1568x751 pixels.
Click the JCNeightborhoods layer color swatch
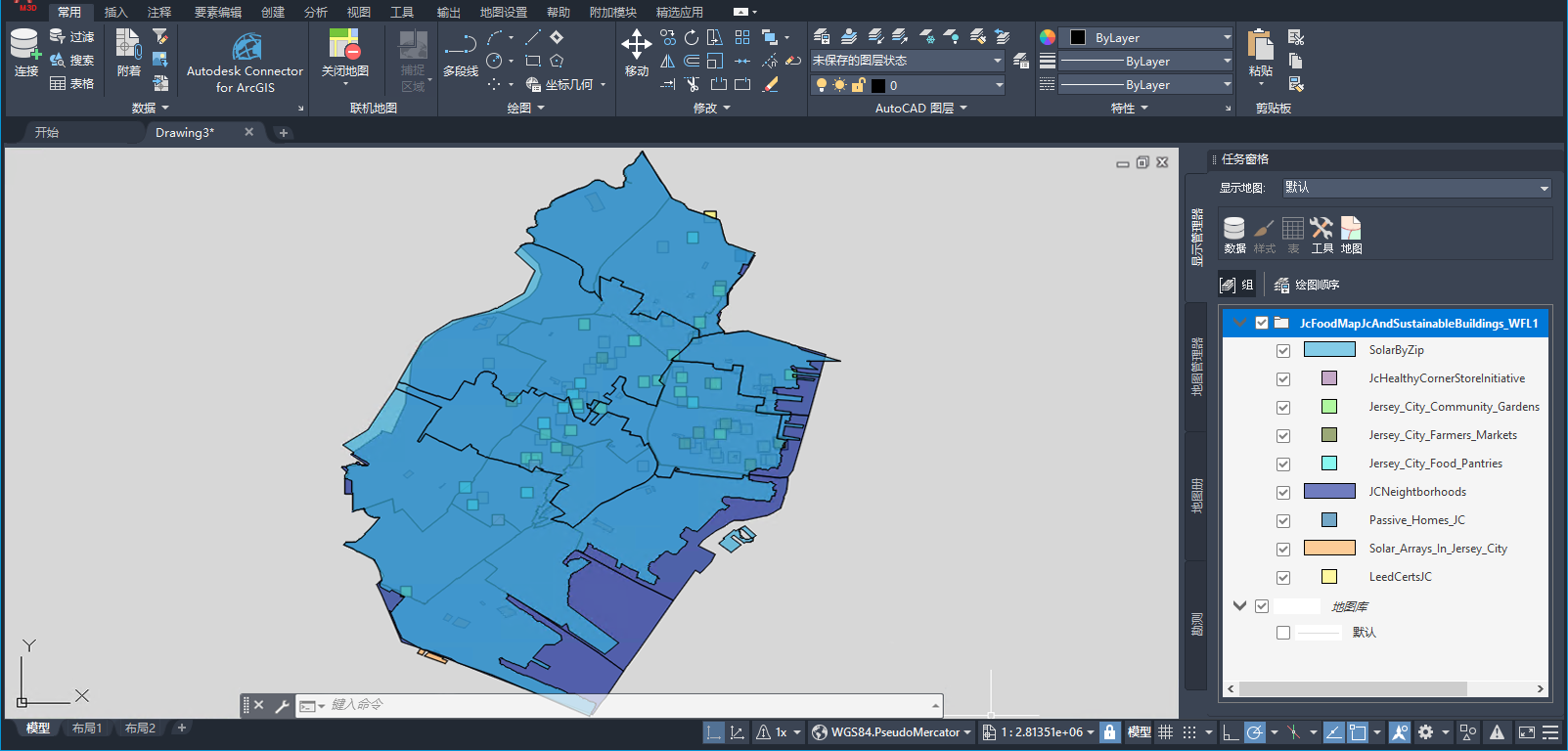(x=1329, y=492)
